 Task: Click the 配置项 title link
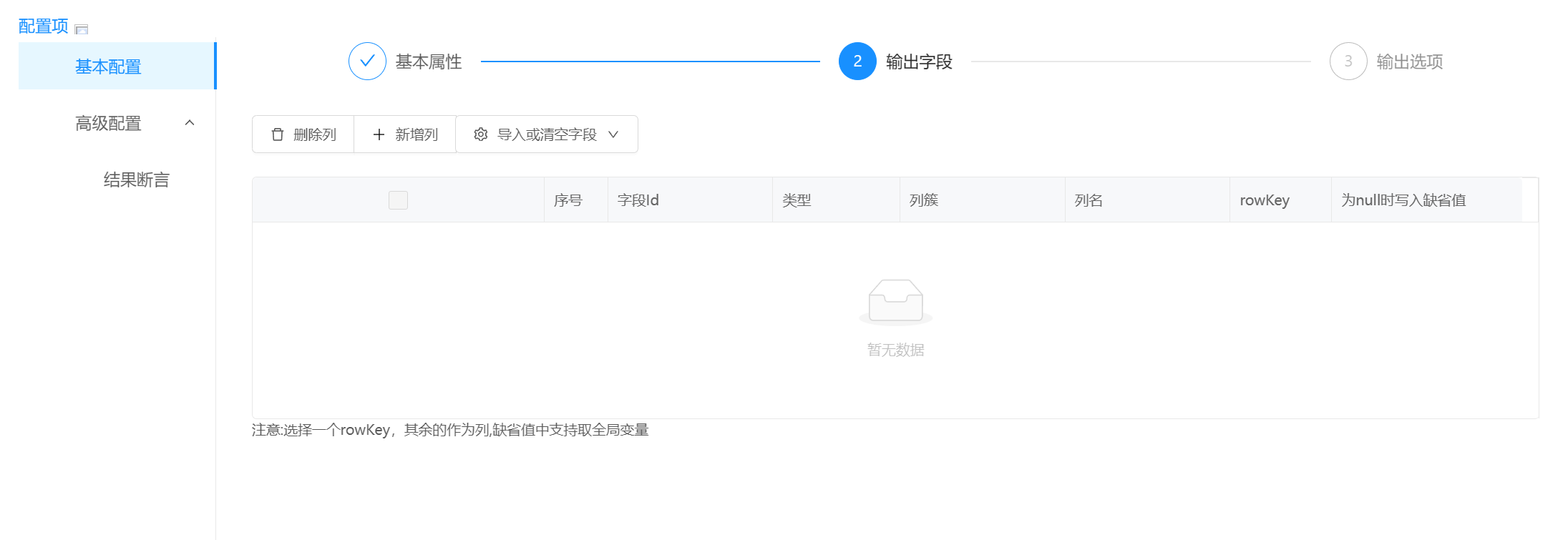coord(43,26)
